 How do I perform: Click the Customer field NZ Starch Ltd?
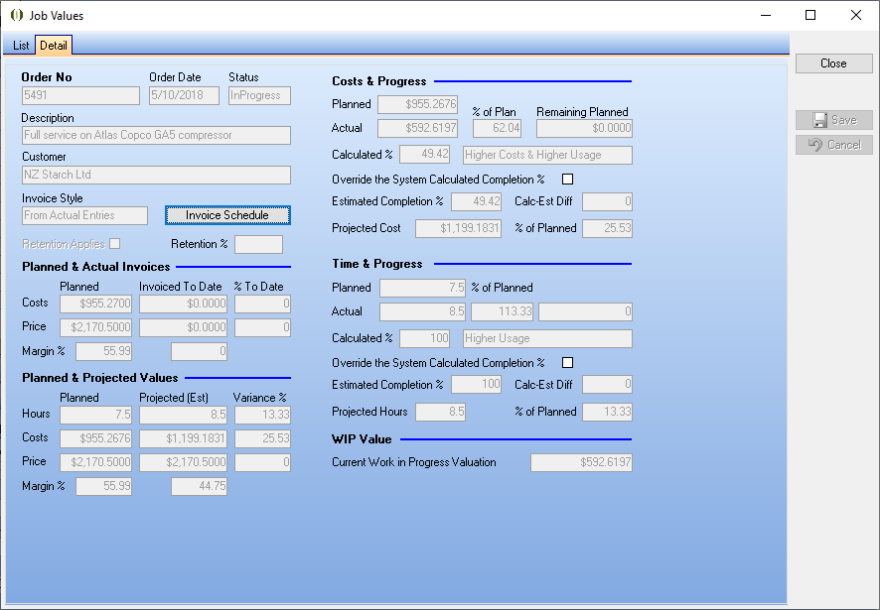coord(156,175)
